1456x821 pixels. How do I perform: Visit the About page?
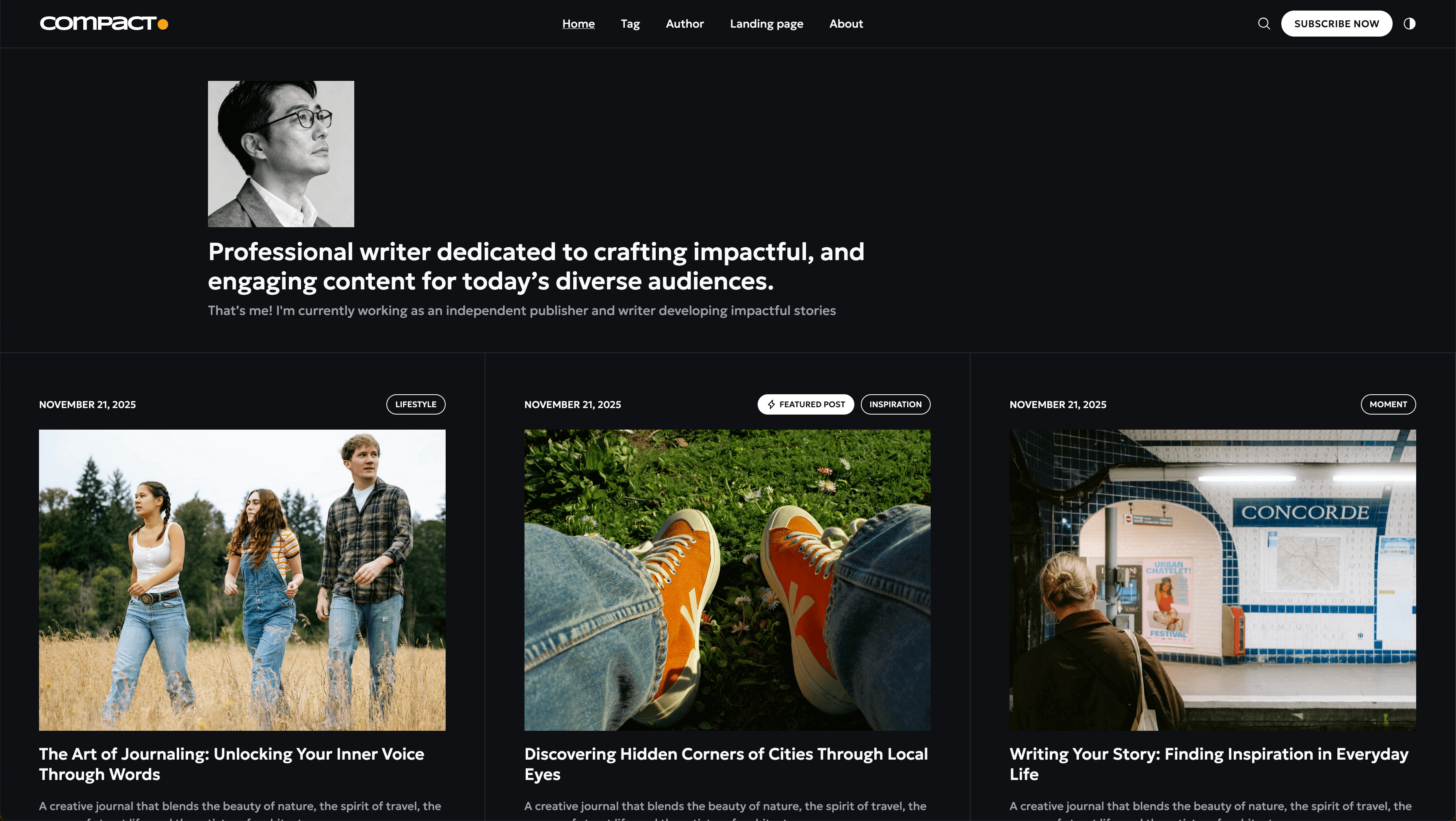846,24
